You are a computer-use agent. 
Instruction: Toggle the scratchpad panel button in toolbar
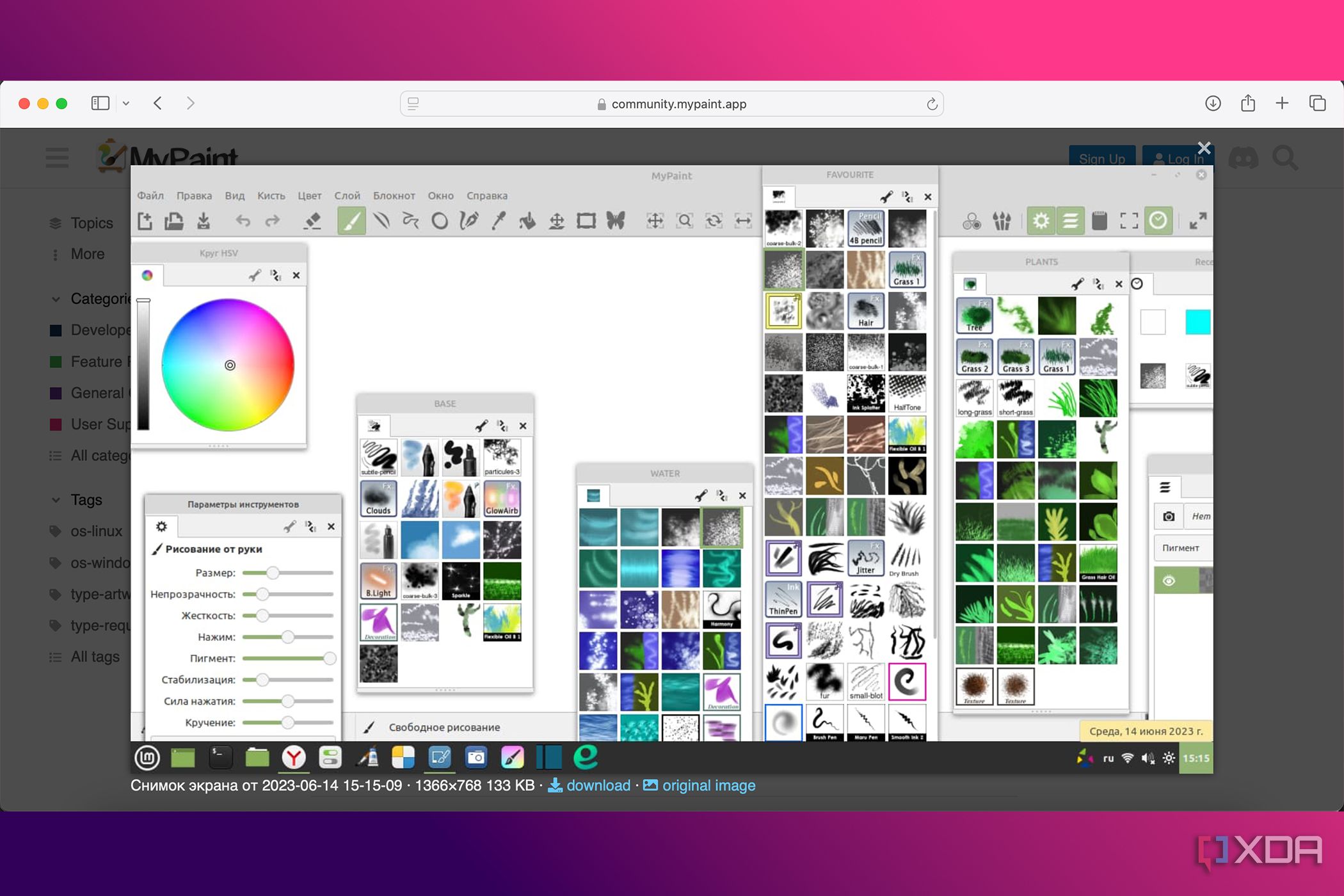pyautogui.click(x=1100, y=221)
